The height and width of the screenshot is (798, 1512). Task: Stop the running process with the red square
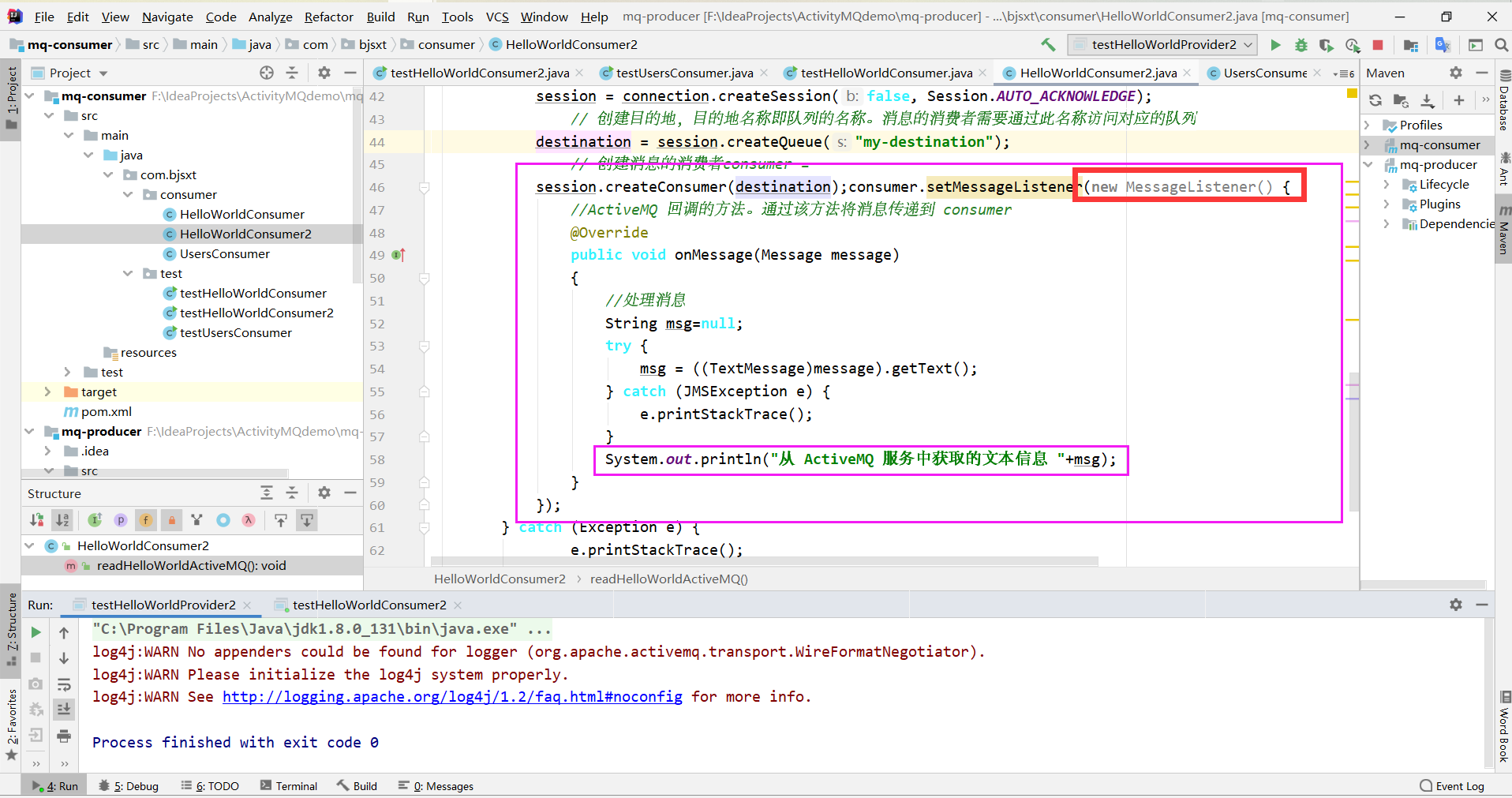coord(1378,45)
